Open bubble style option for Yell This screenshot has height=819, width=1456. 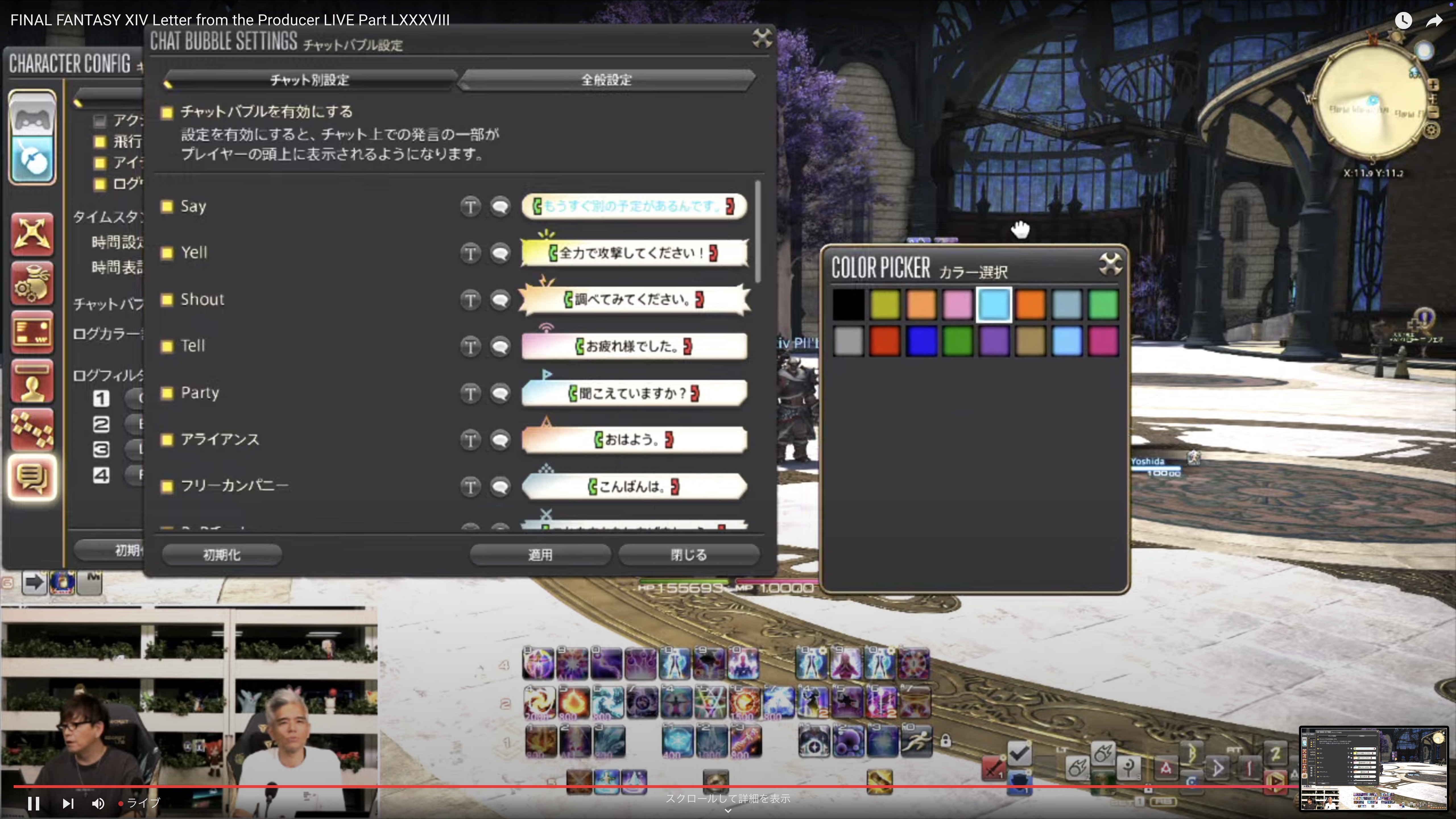[x=500, y=253]
